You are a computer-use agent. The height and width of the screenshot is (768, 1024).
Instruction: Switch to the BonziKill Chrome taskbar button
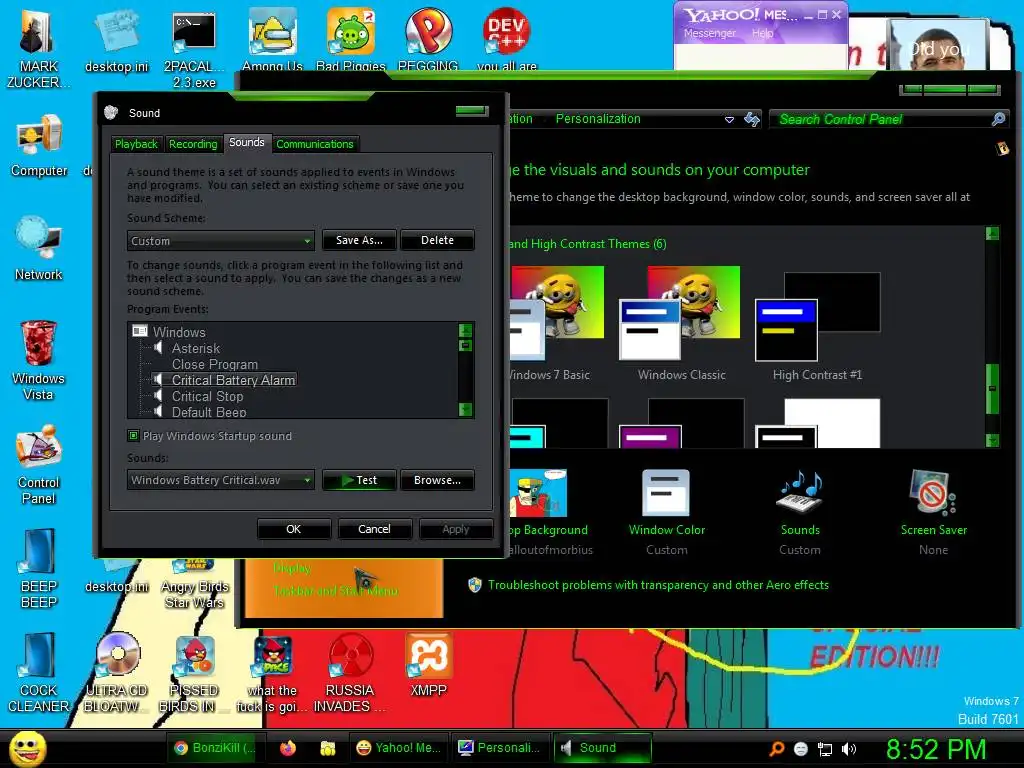tap(215, 748)
